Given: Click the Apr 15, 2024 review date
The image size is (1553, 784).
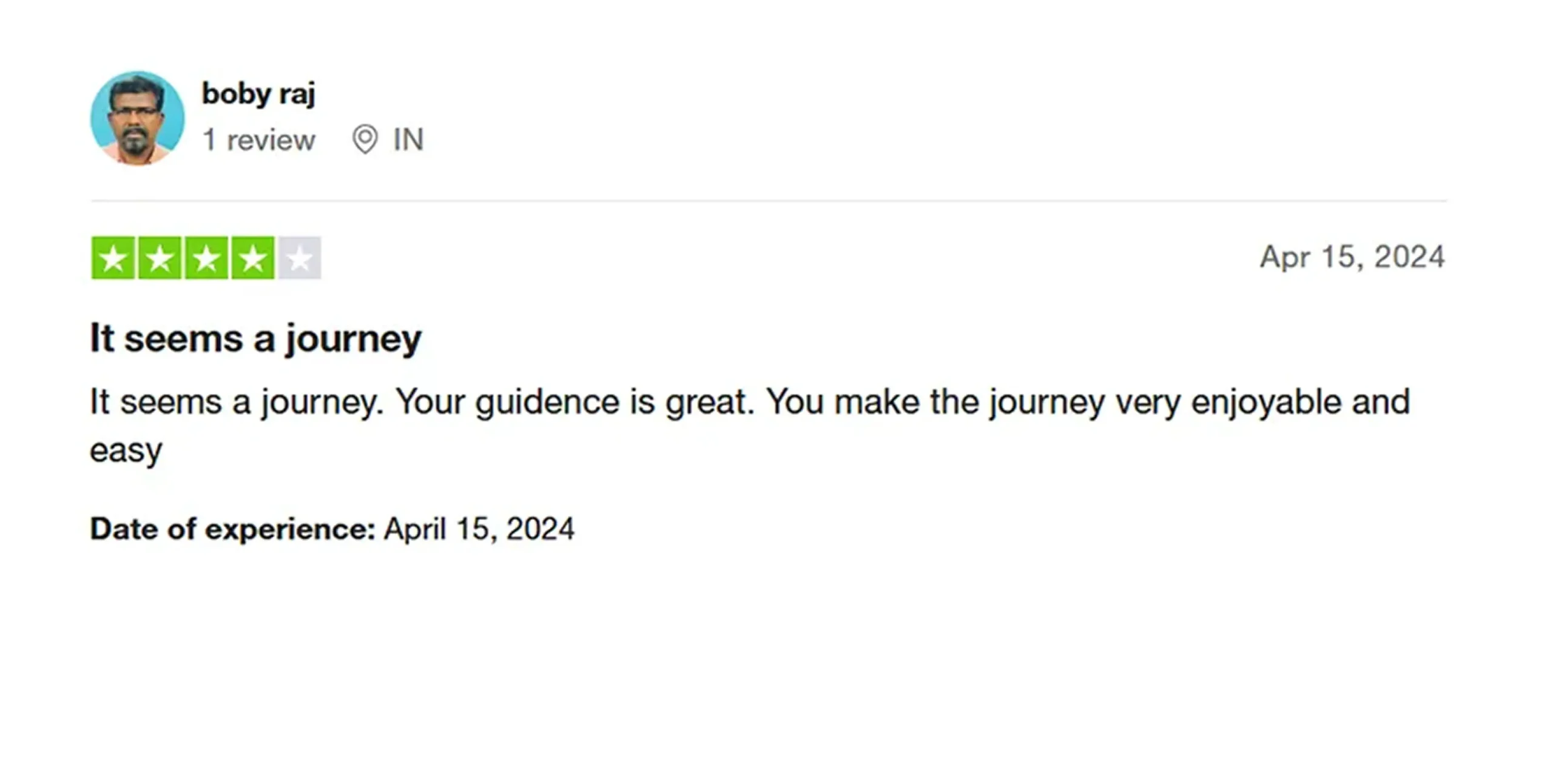Looking at the screenshot, I should click(x=1352, y=256).
